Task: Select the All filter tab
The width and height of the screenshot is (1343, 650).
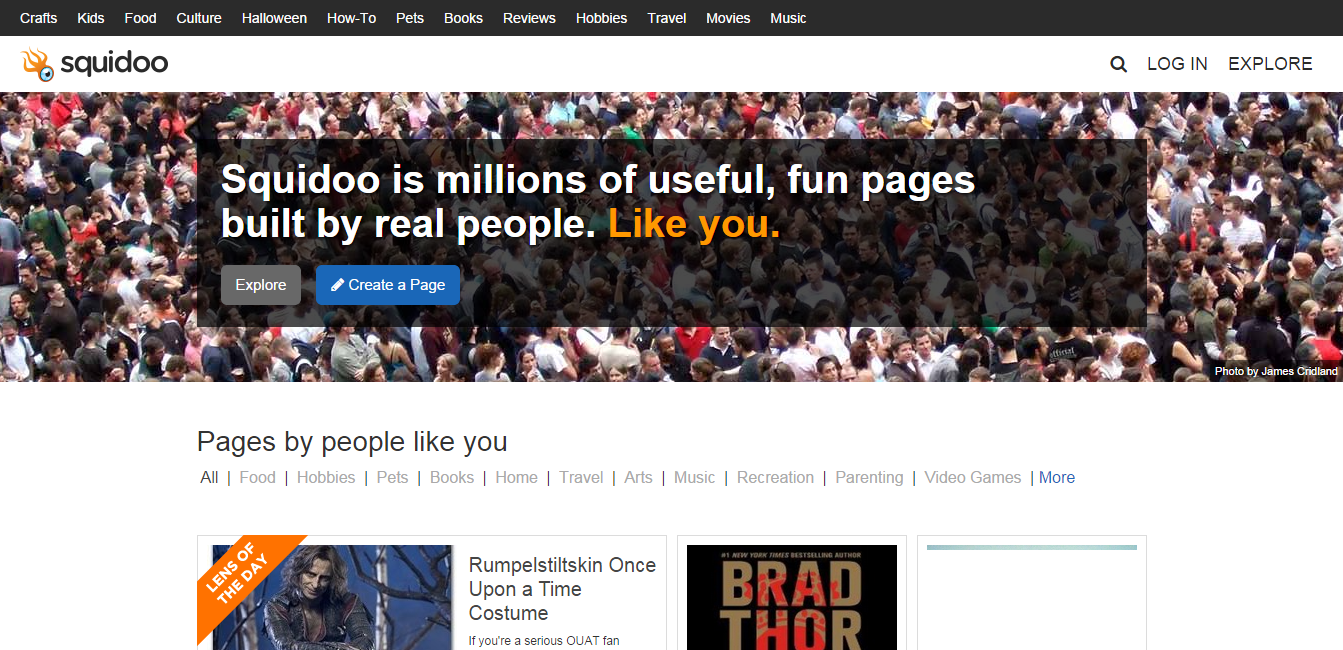Action: [209, 477]
